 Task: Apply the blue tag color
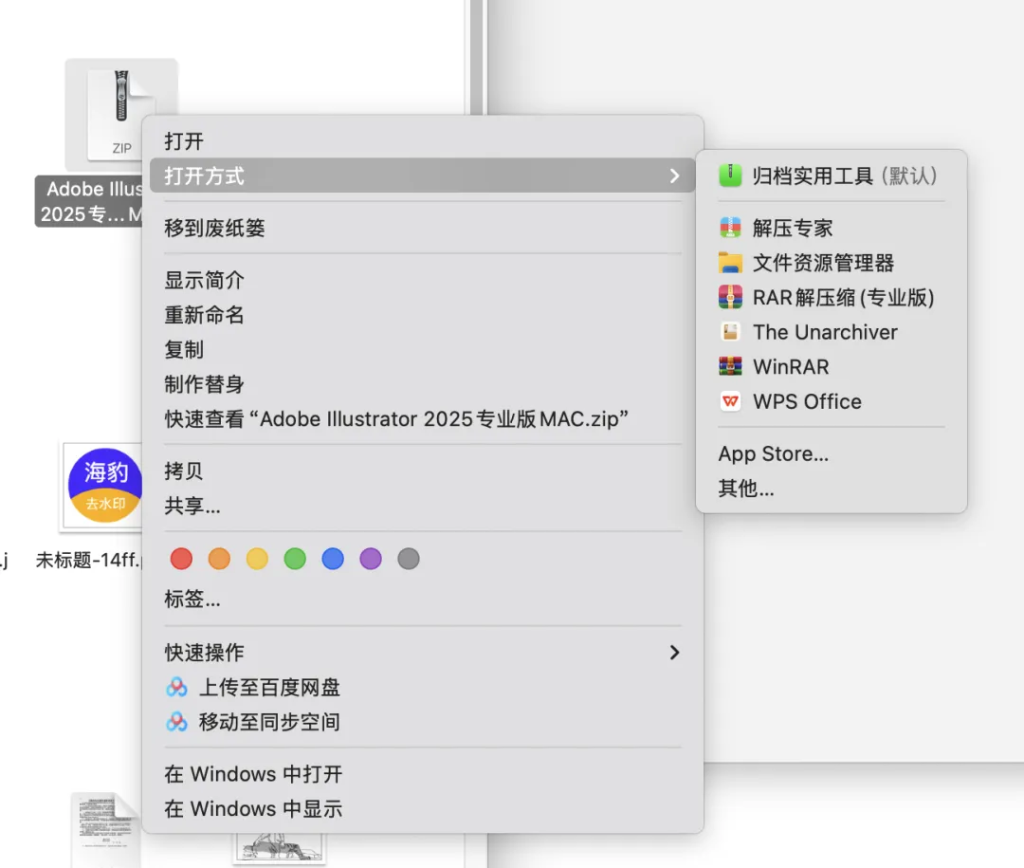333,558
